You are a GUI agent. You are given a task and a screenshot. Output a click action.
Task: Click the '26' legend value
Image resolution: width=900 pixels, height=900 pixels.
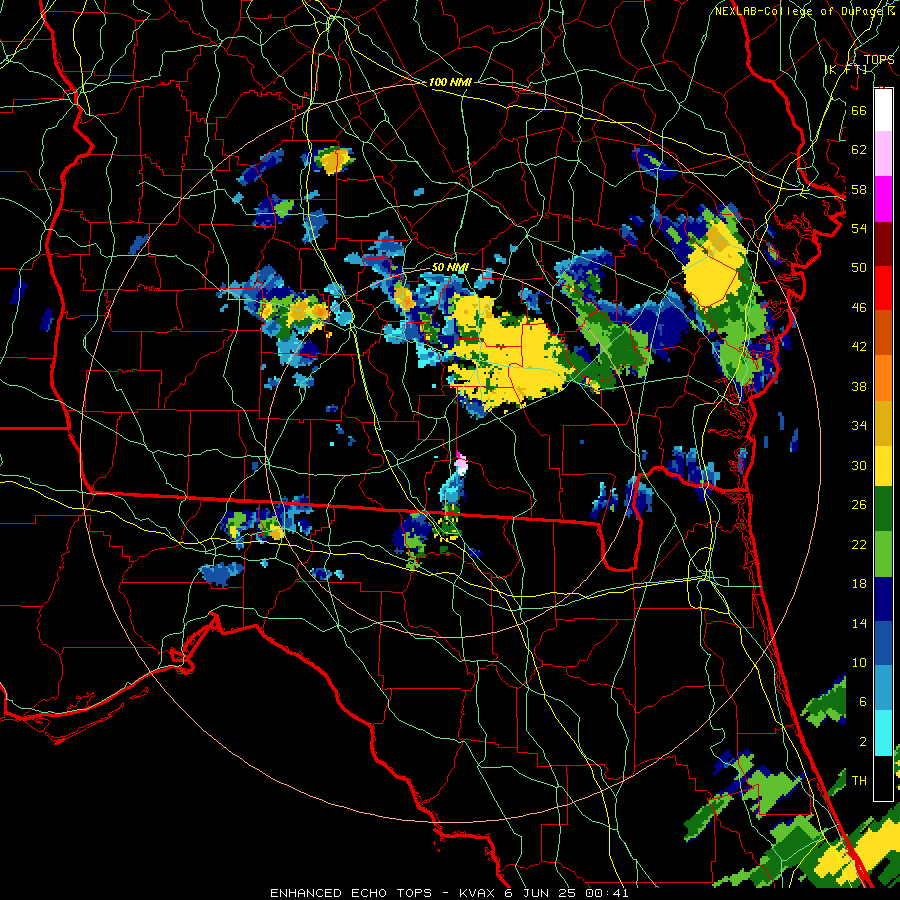(859, 505)
